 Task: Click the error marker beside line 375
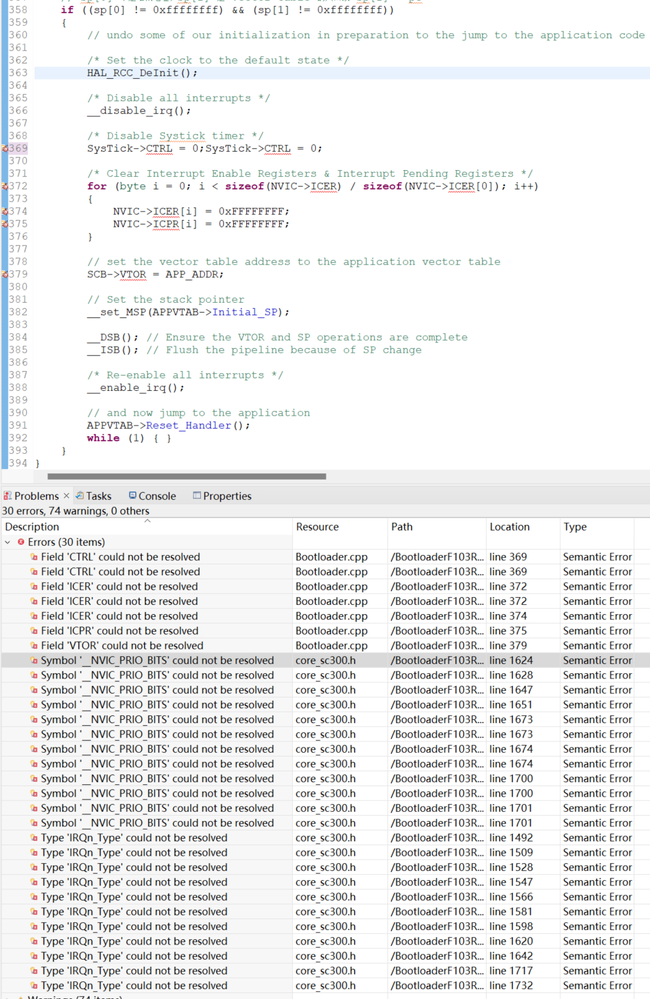click(x=5, y=224)
